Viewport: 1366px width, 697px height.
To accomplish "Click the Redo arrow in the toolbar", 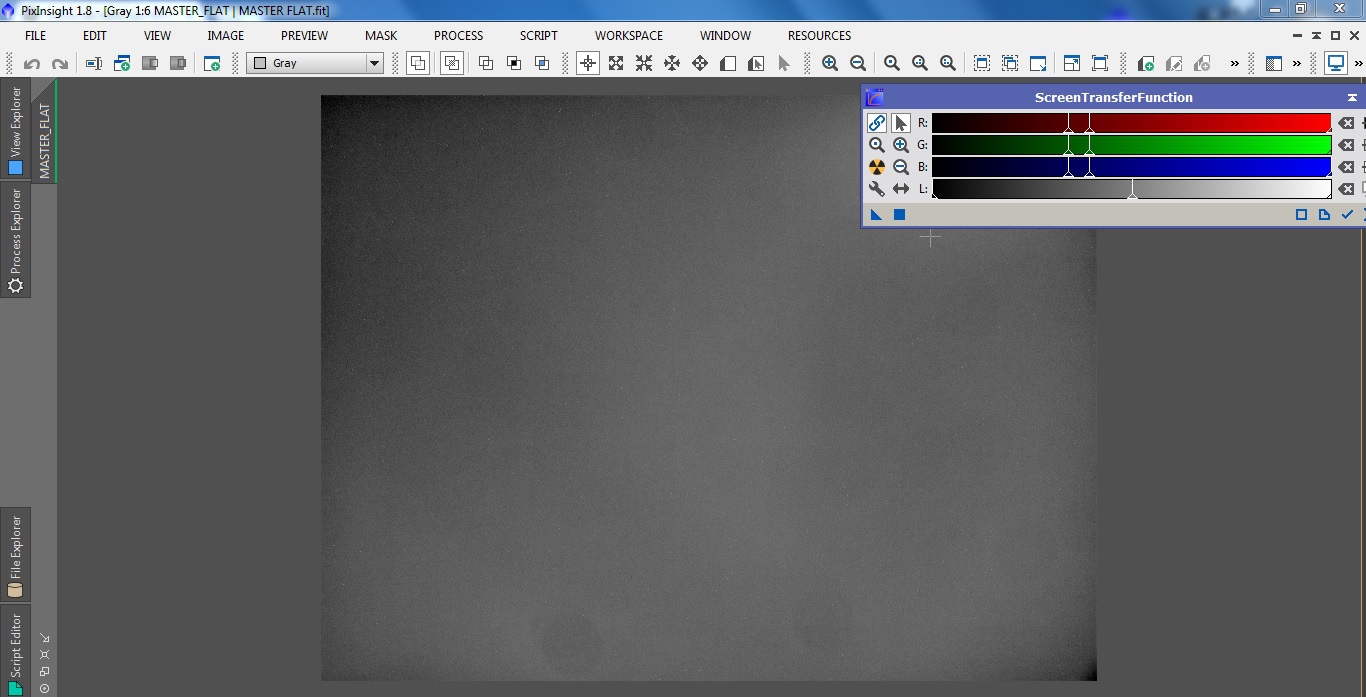I will click(60, 63).
